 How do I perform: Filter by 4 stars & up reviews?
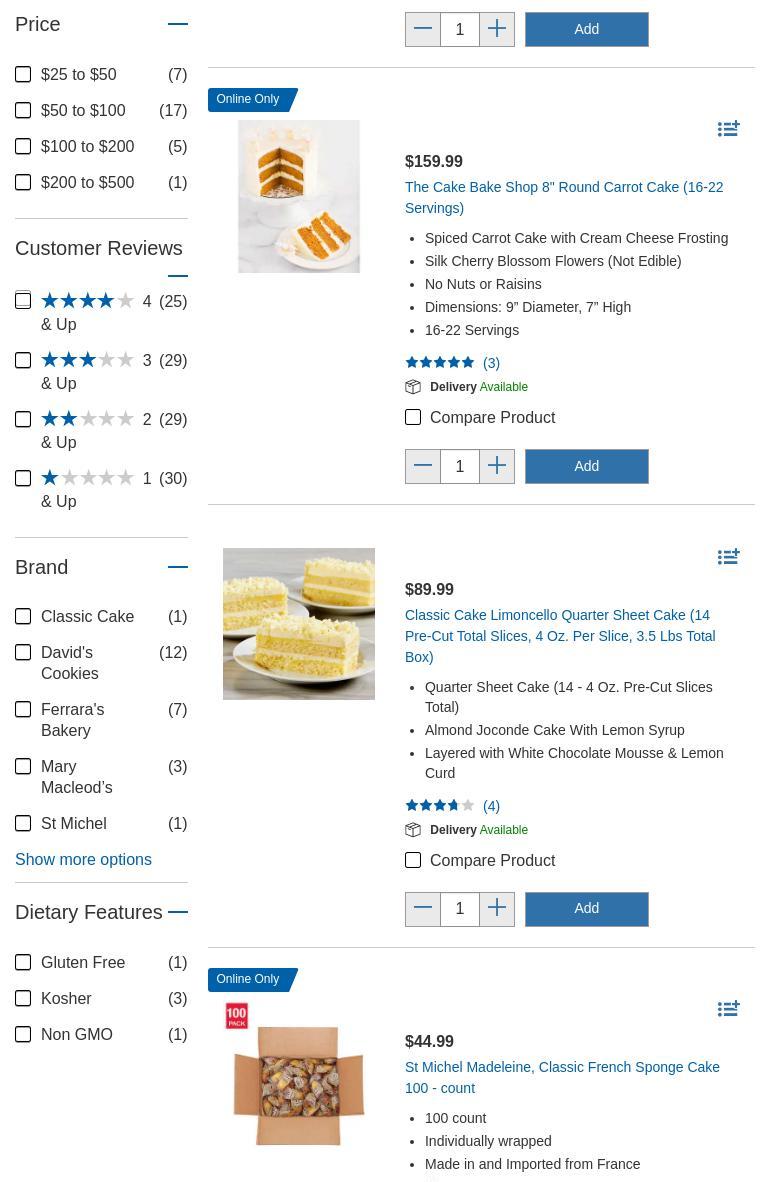coord(23,301)
